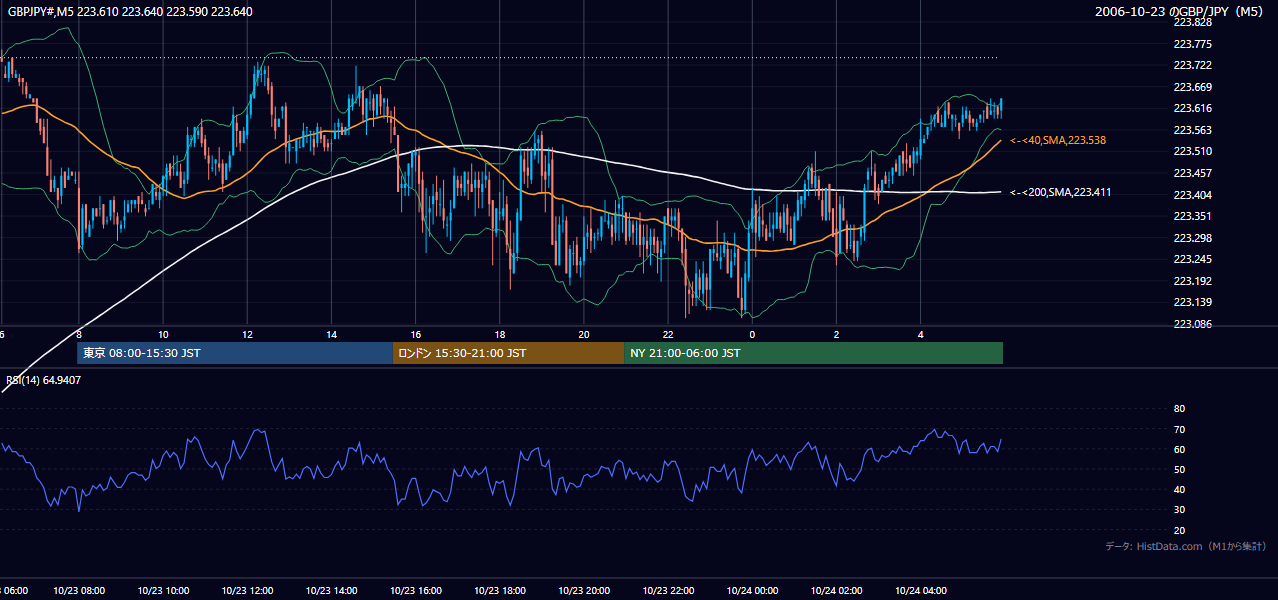Click price axis value 223.616
Image resolution: width=1278 pixels, height=600 pixels.
(1192, 108)
